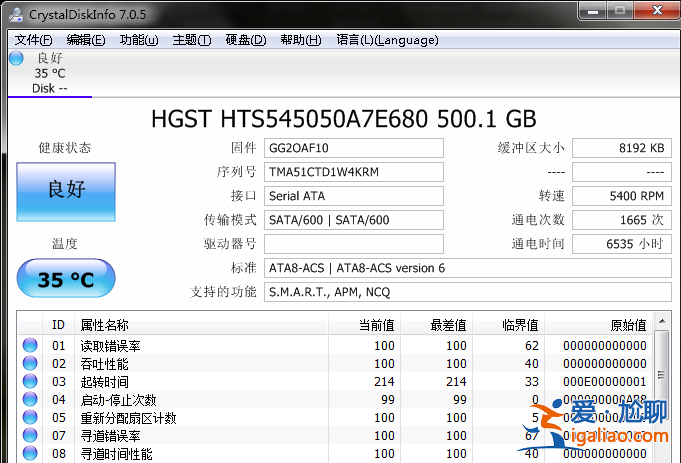This screenshot has height=463, width=681.
Task: Click the 临界值 column header
Action: tap(509, 325)
